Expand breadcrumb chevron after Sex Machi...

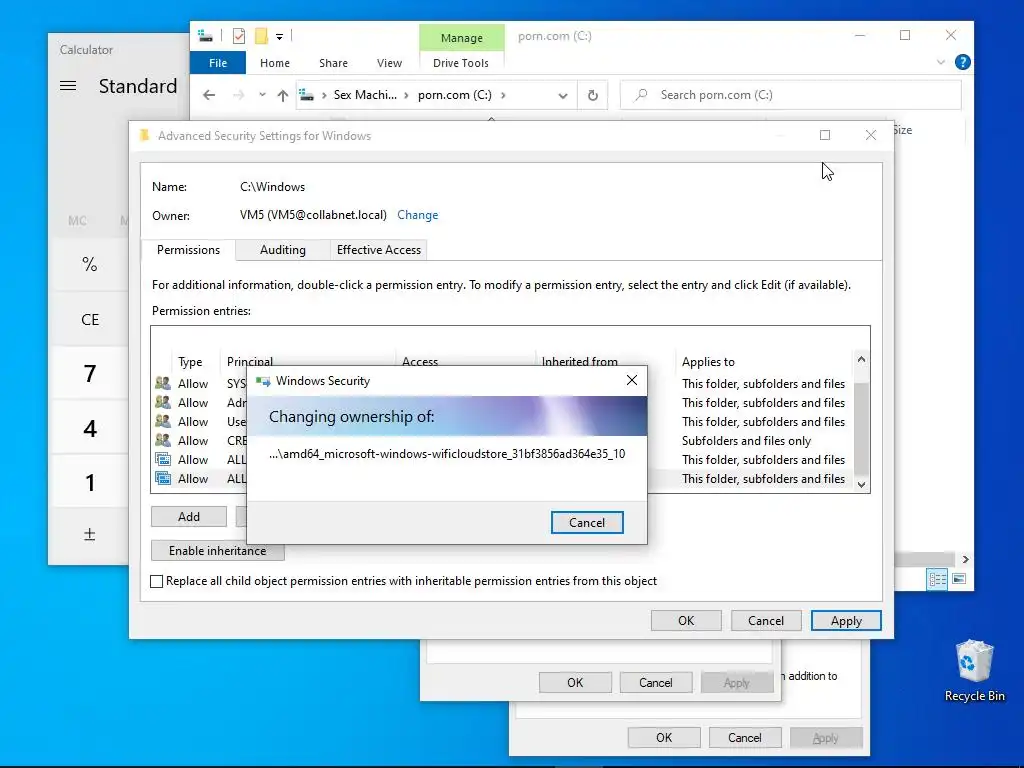(x=406, y=95)
